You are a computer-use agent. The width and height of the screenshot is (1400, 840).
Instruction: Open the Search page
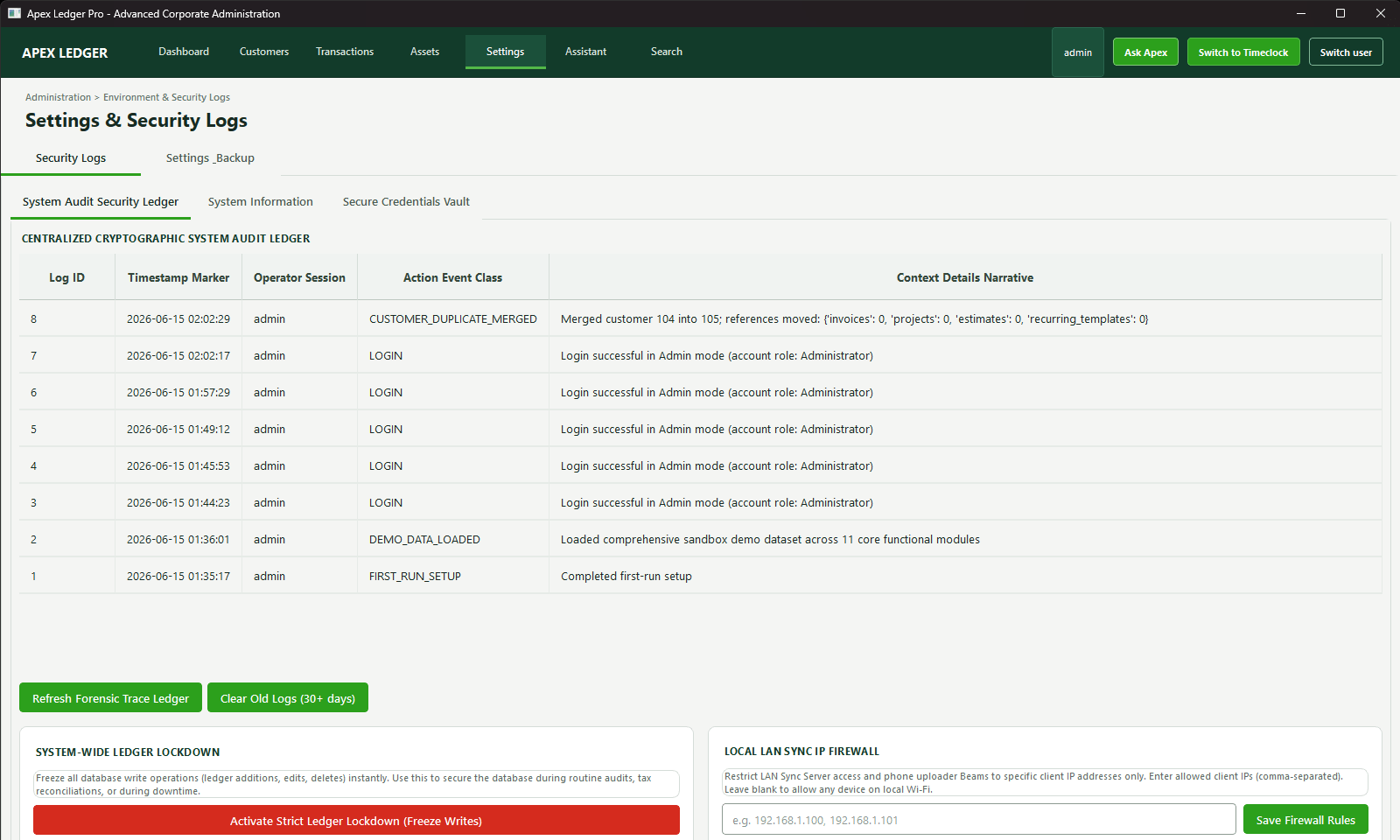667,52
